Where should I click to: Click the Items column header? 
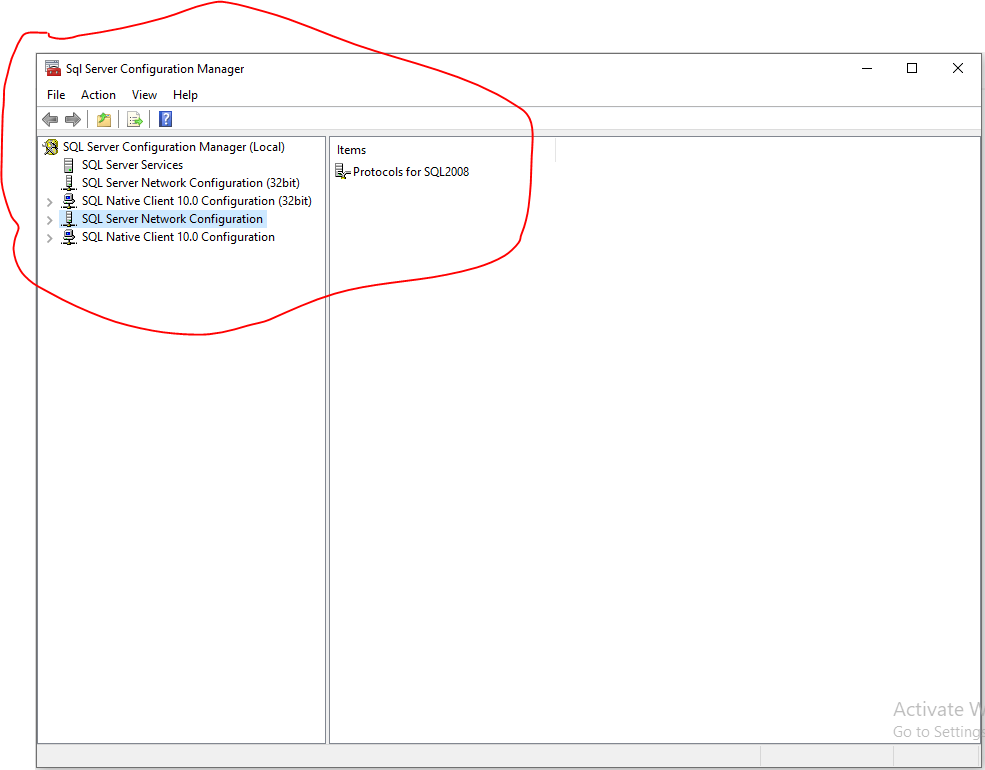point(443,150)
